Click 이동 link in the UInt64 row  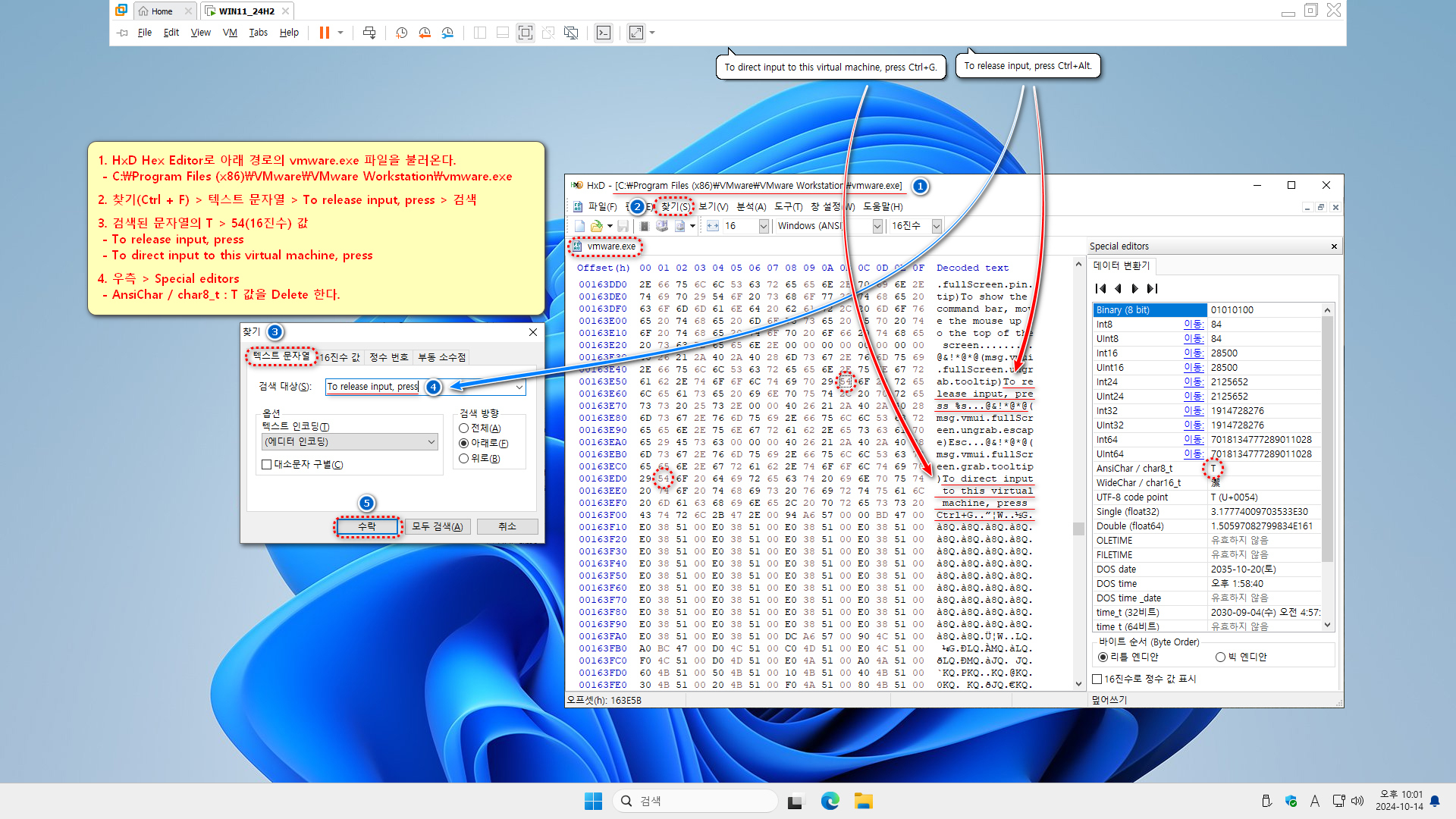[1194, 454]
